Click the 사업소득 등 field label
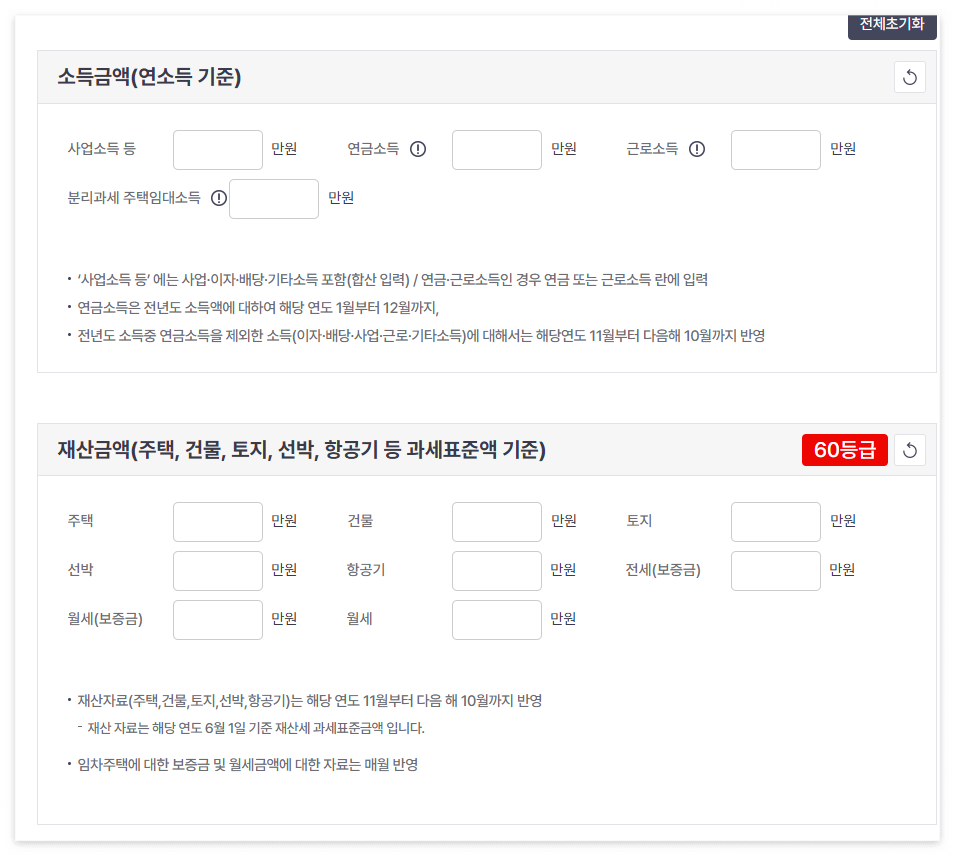The image size is (955, 856). point(102,149)
